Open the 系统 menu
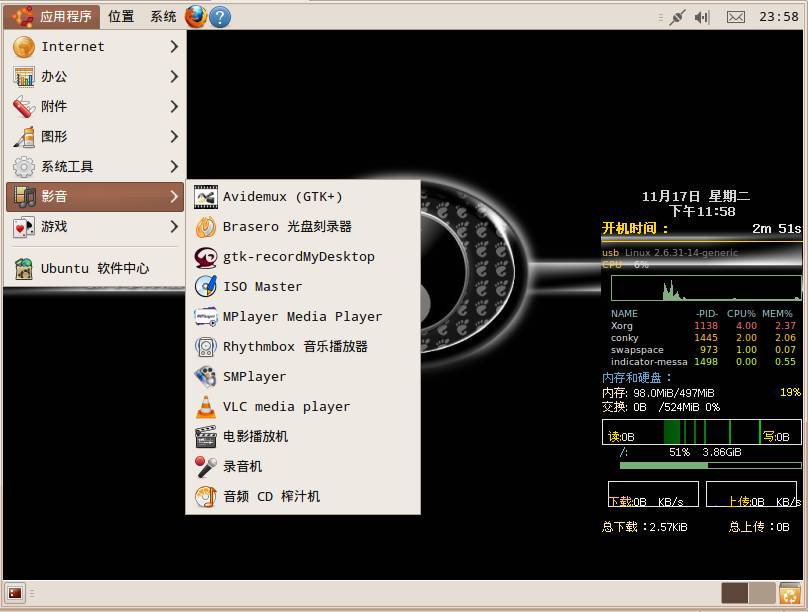Viewport: 808px width, 612px height. pos(163,16)
